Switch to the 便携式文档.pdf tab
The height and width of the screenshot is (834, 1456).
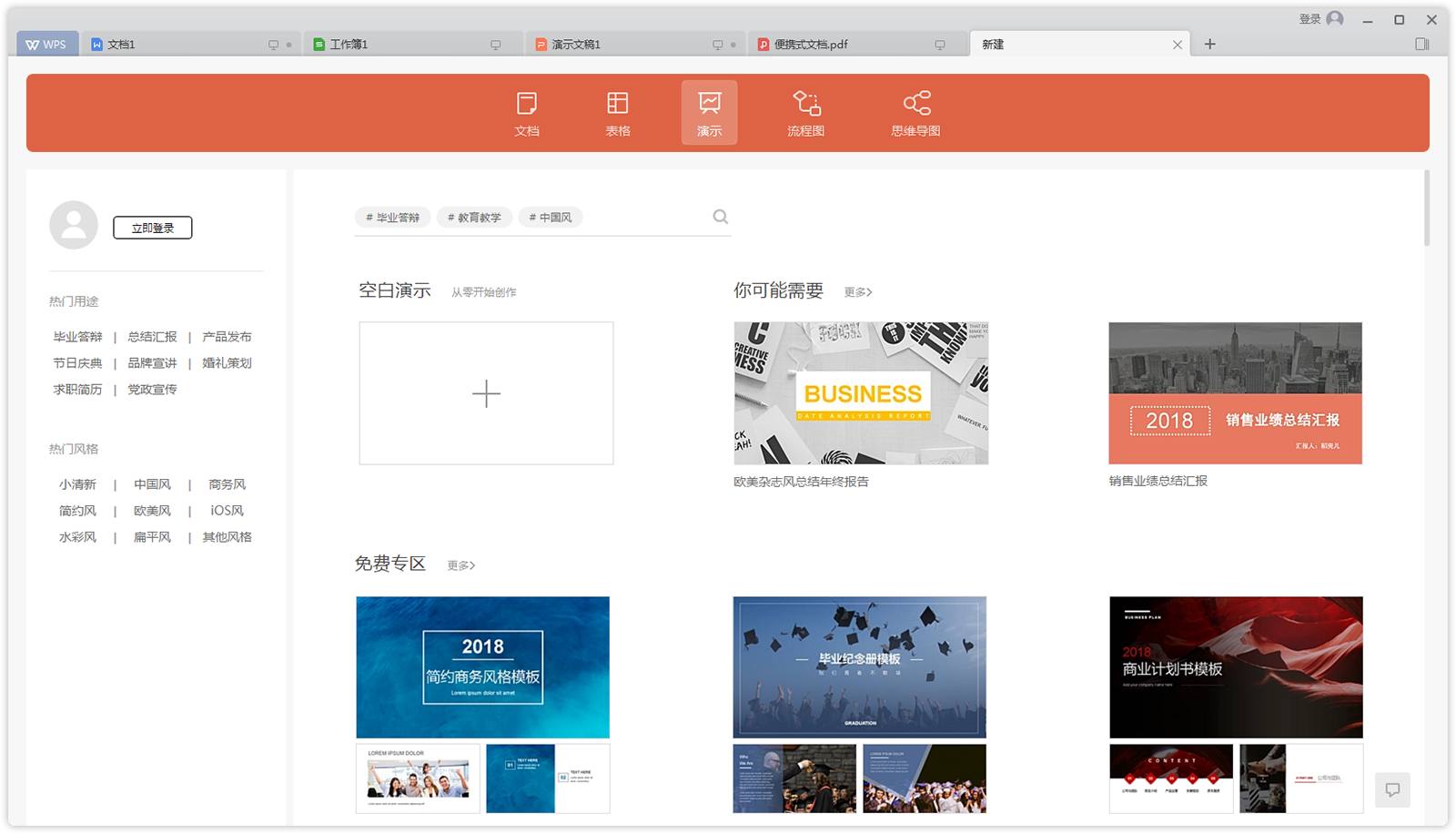click(x=857, y=44)
